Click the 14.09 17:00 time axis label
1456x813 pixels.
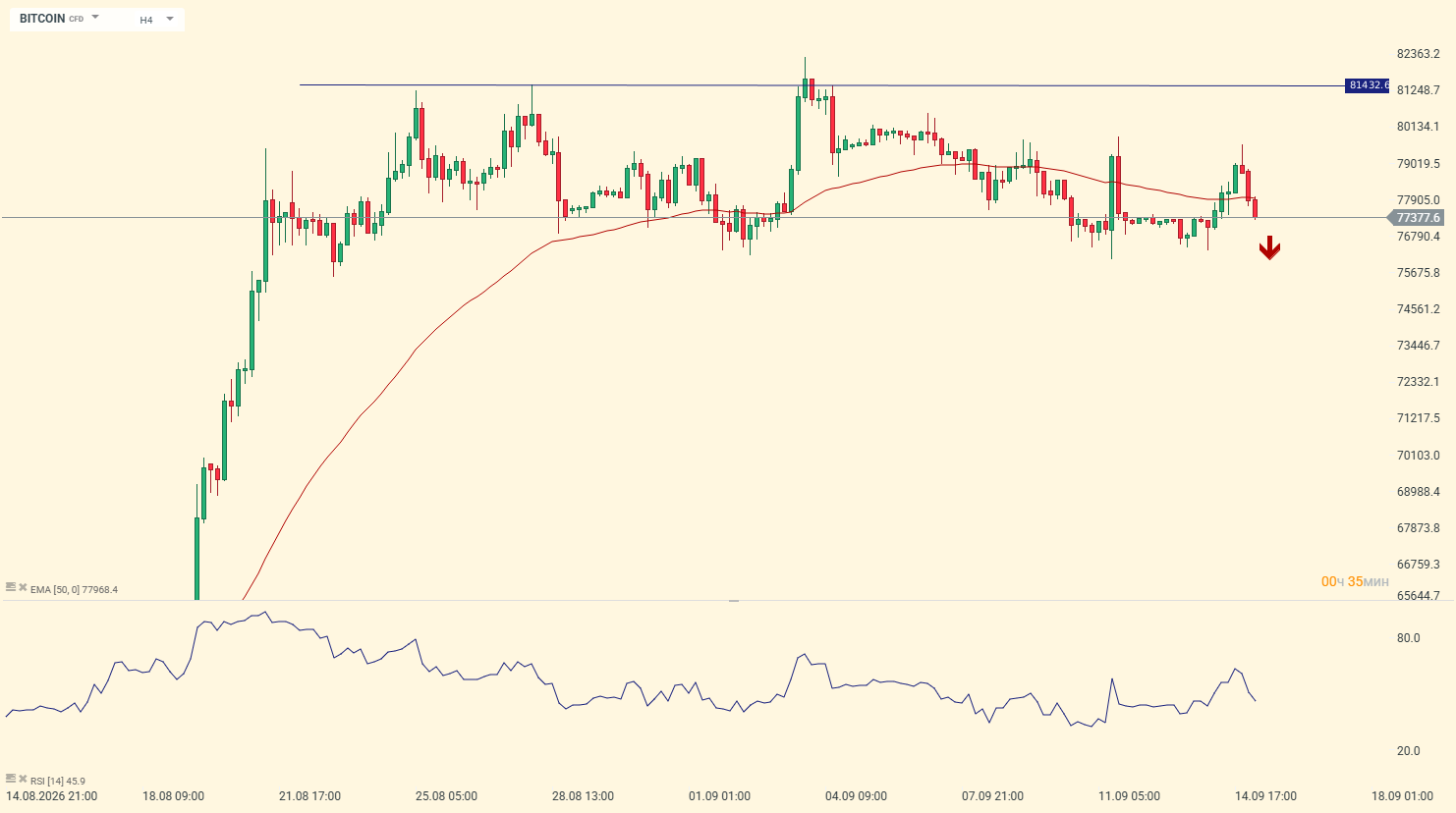pyautogui.click(x=1265, y=796)
